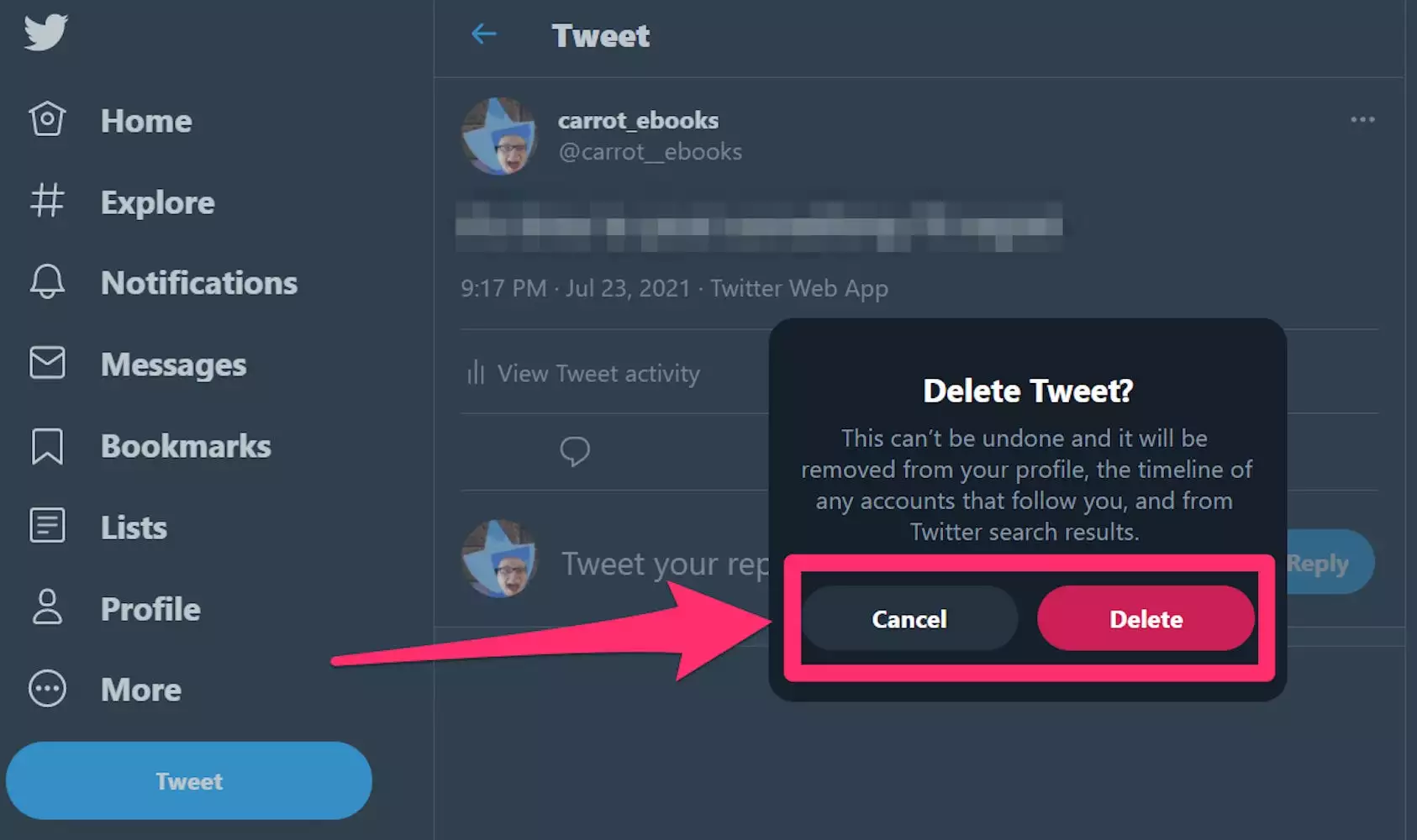Open the tweet's three-dot options menu

1362,120
